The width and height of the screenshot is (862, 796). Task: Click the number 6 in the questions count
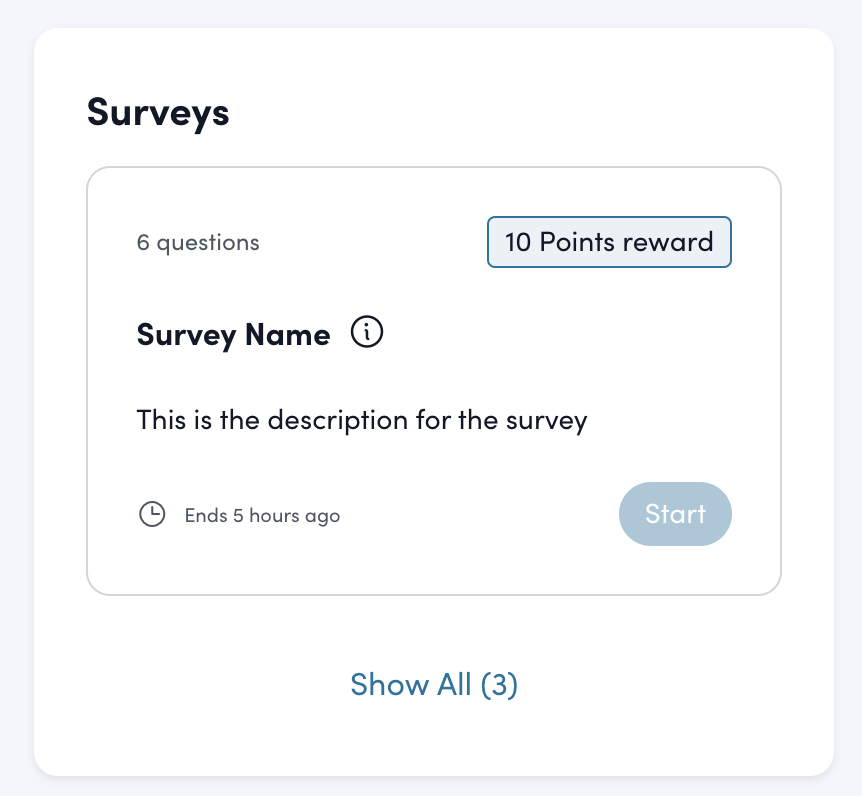point(143,242)
